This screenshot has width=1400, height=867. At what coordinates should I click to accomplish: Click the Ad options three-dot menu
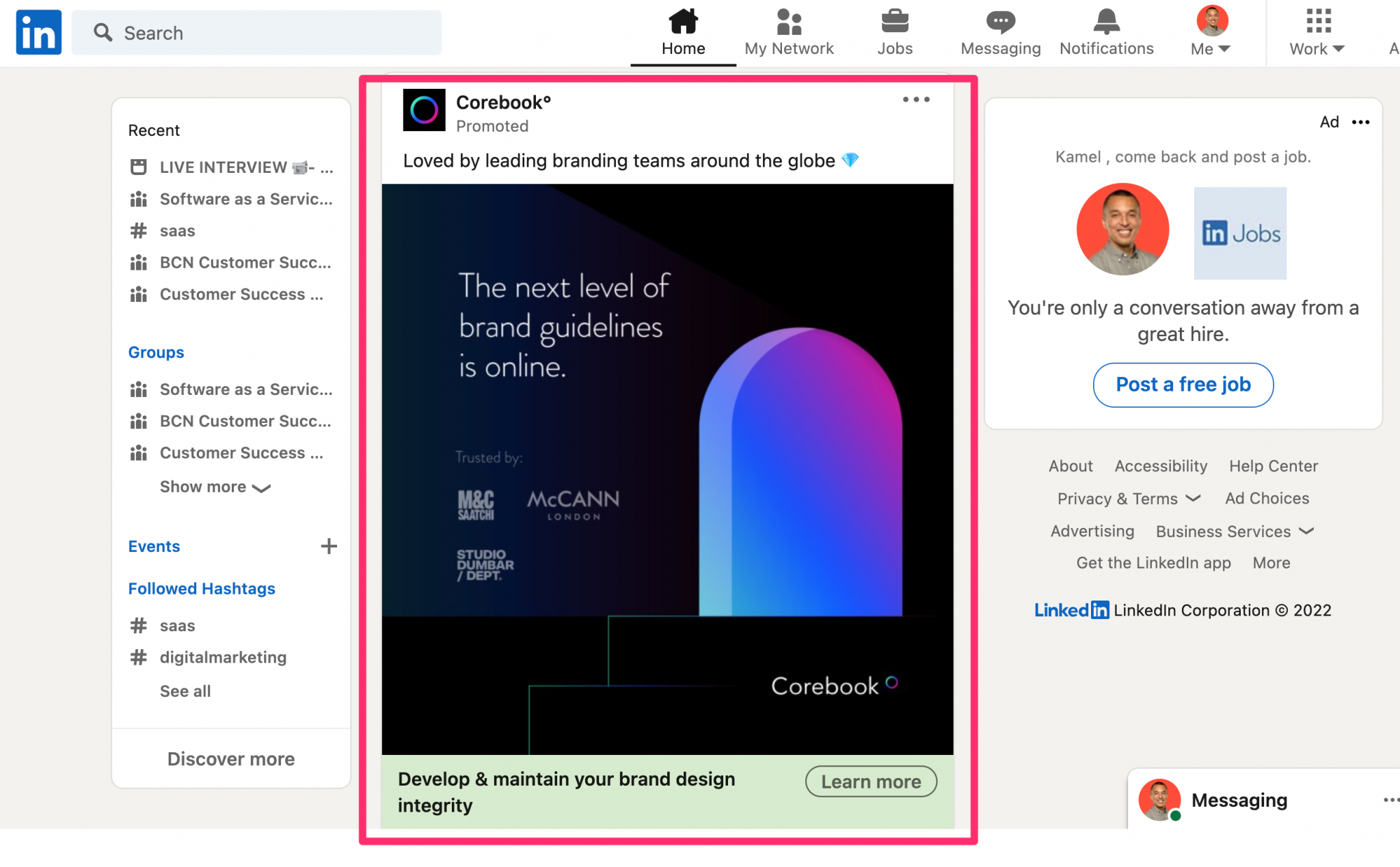(916, 100)
